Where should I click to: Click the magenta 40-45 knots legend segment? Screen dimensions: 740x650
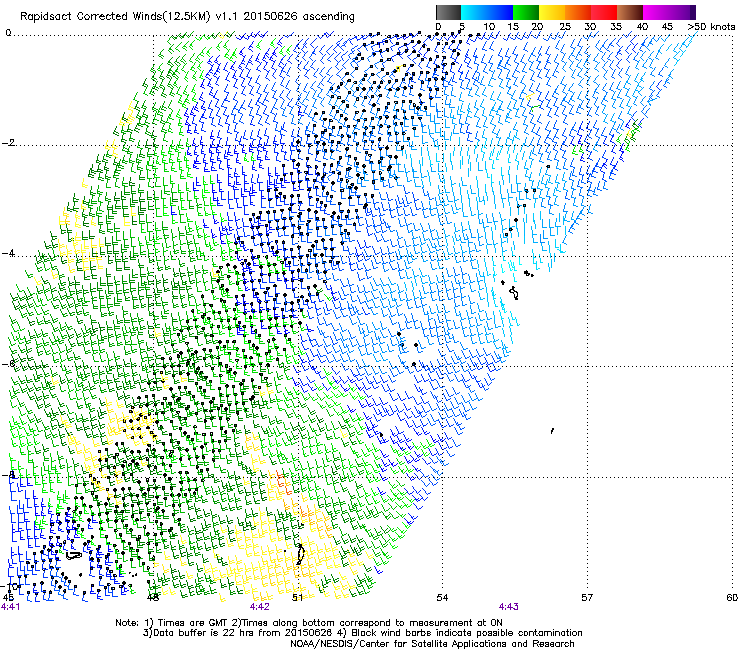tap(656, 12)
